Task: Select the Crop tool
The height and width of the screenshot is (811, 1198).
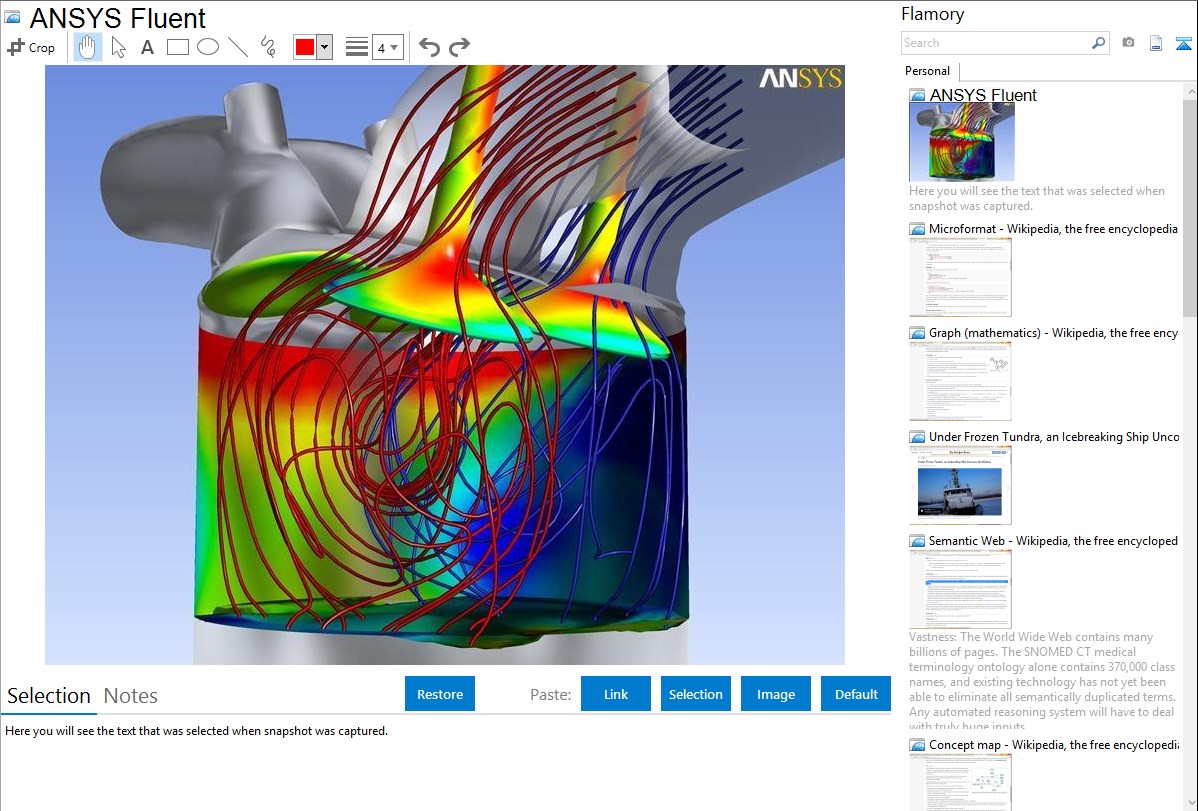Action: click(x=31, y=47)
